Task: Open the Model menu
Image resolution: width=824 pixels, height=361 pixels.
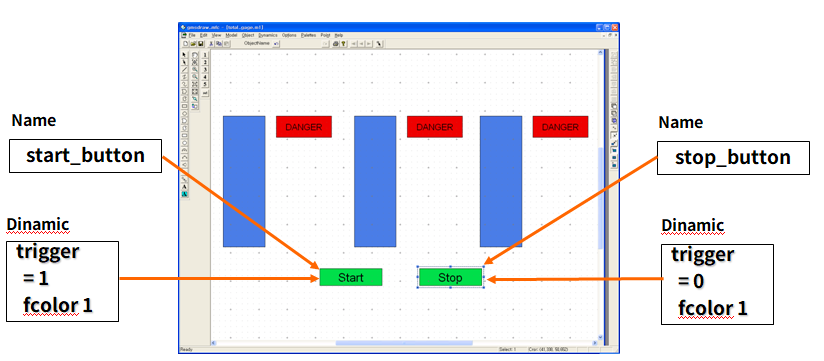Action: 231,35
